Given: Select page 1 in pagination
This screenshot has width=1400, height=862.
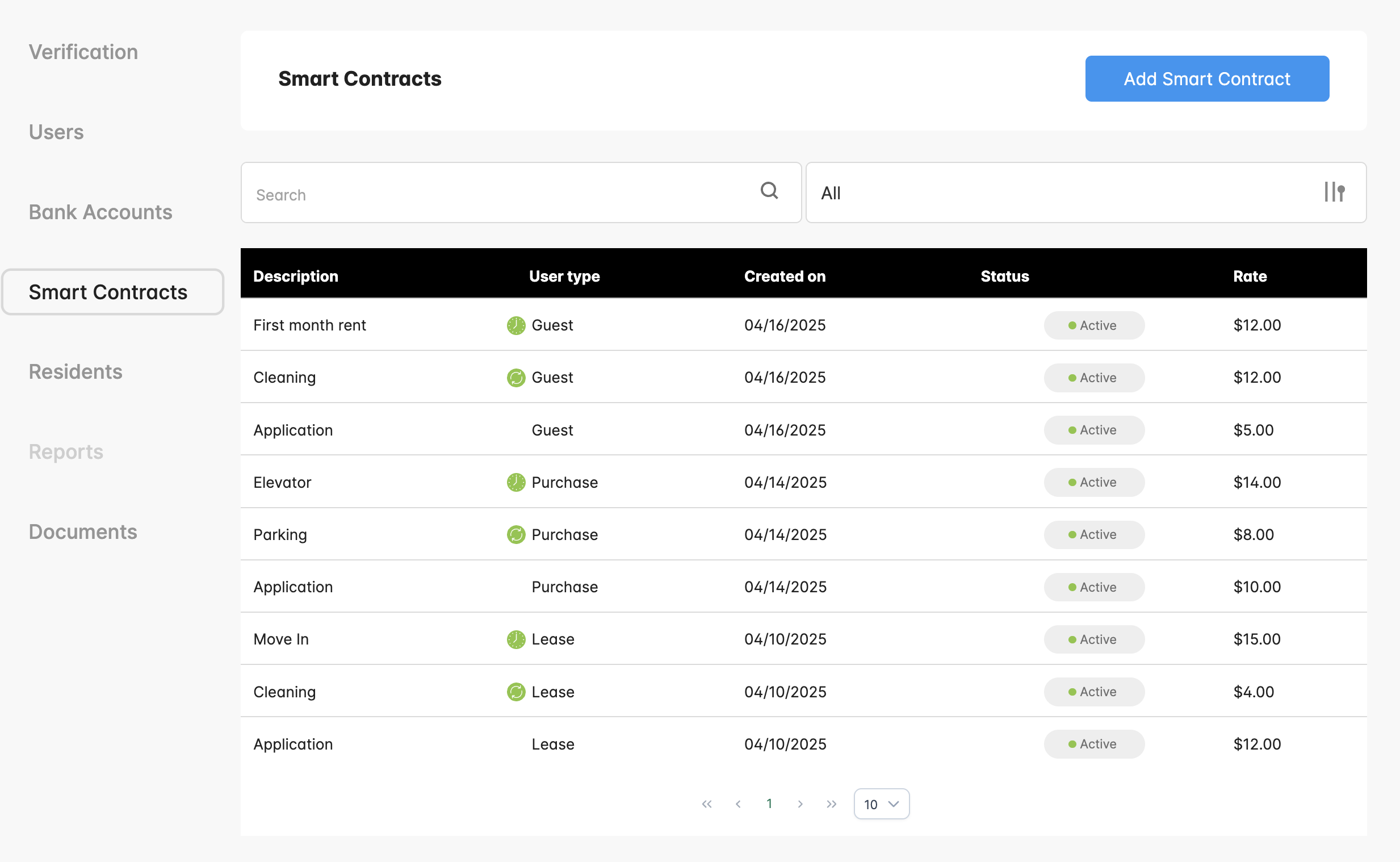Looking at the screenshot, I should [x=769, y=804].
